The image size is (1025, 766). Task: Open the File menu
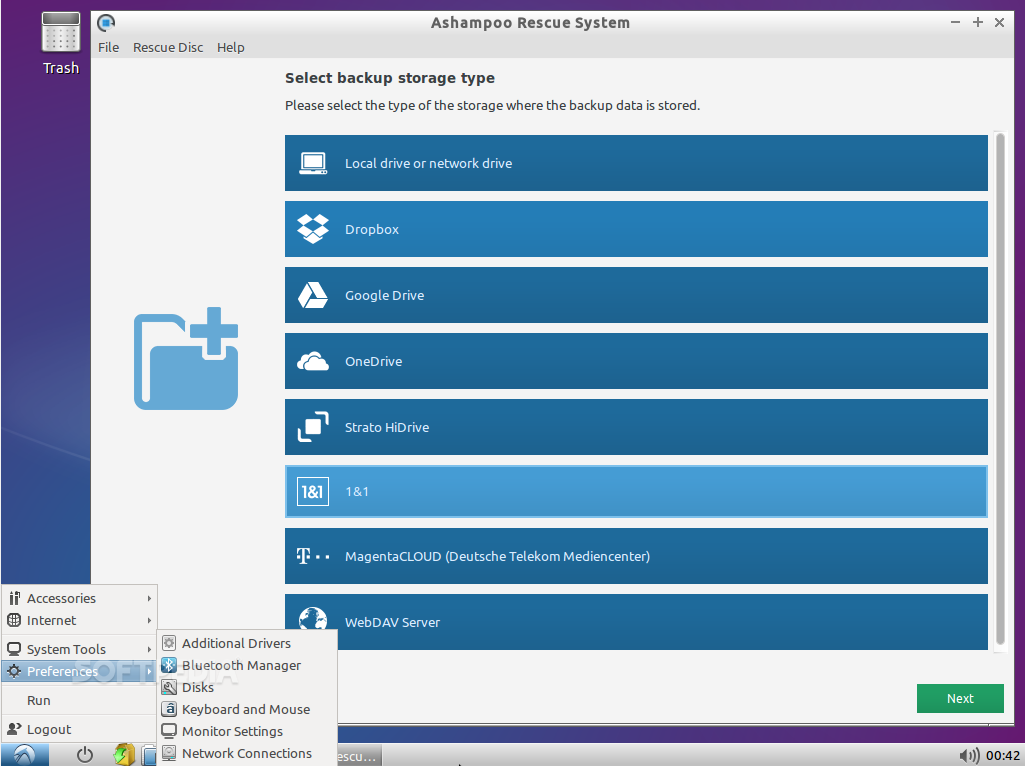pyautogui.click(x=109, y=47)
